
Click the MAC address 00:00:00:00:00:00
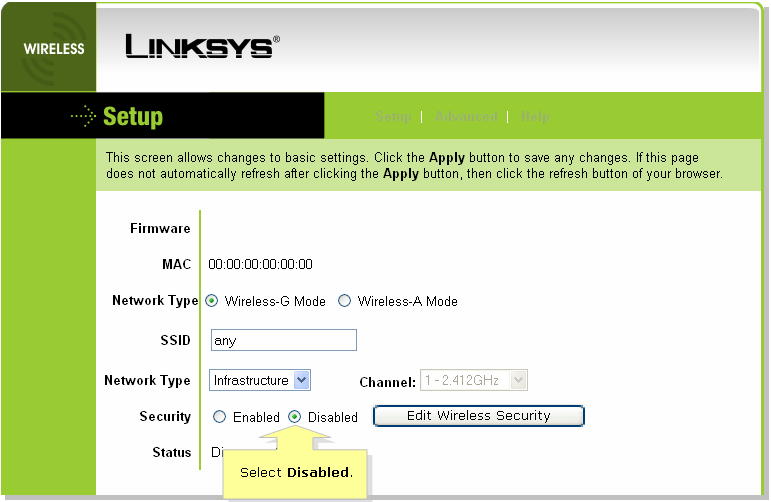(x=260, y=265)
